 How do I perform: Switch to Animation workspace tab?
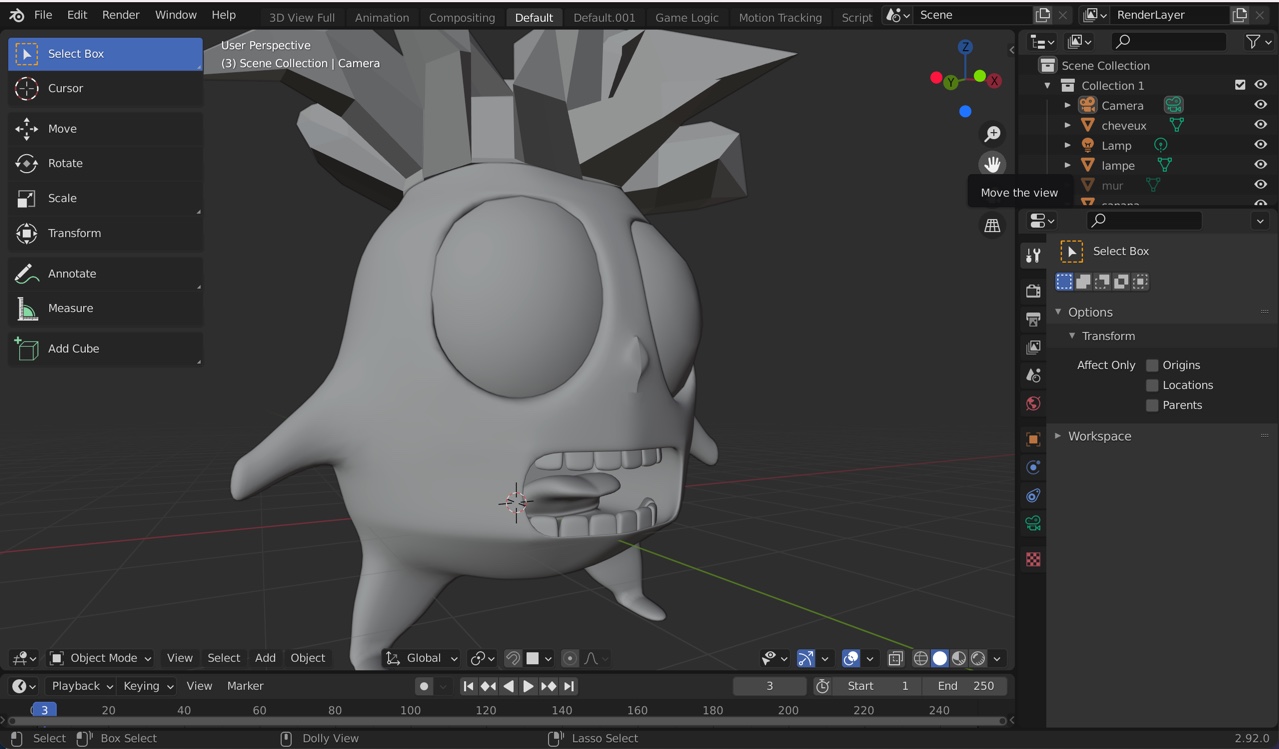382,17
